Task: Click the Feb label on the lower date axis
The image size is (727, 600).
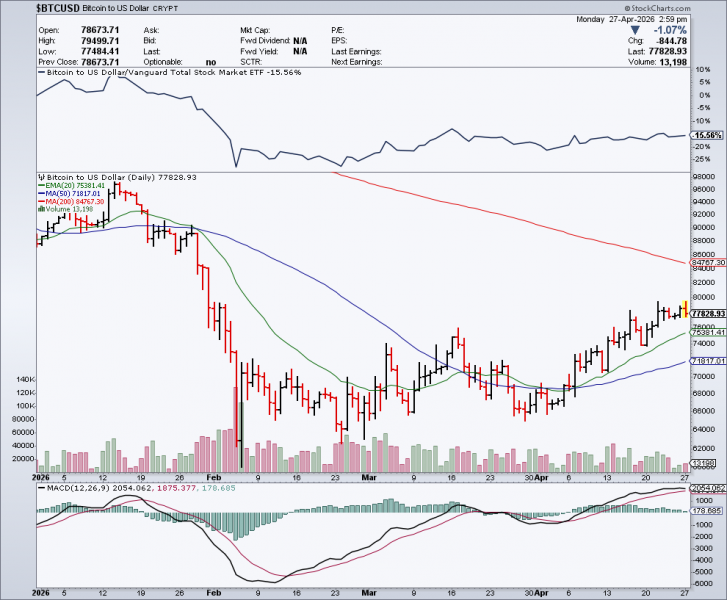Action: pos(214,593)
